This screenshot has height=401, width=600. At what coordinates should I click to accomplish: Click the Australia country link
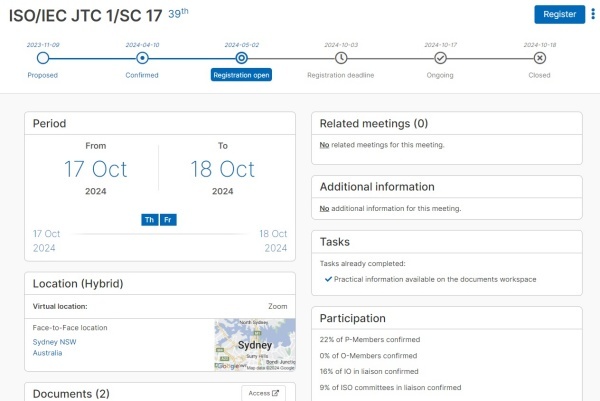tap(48, 353)
